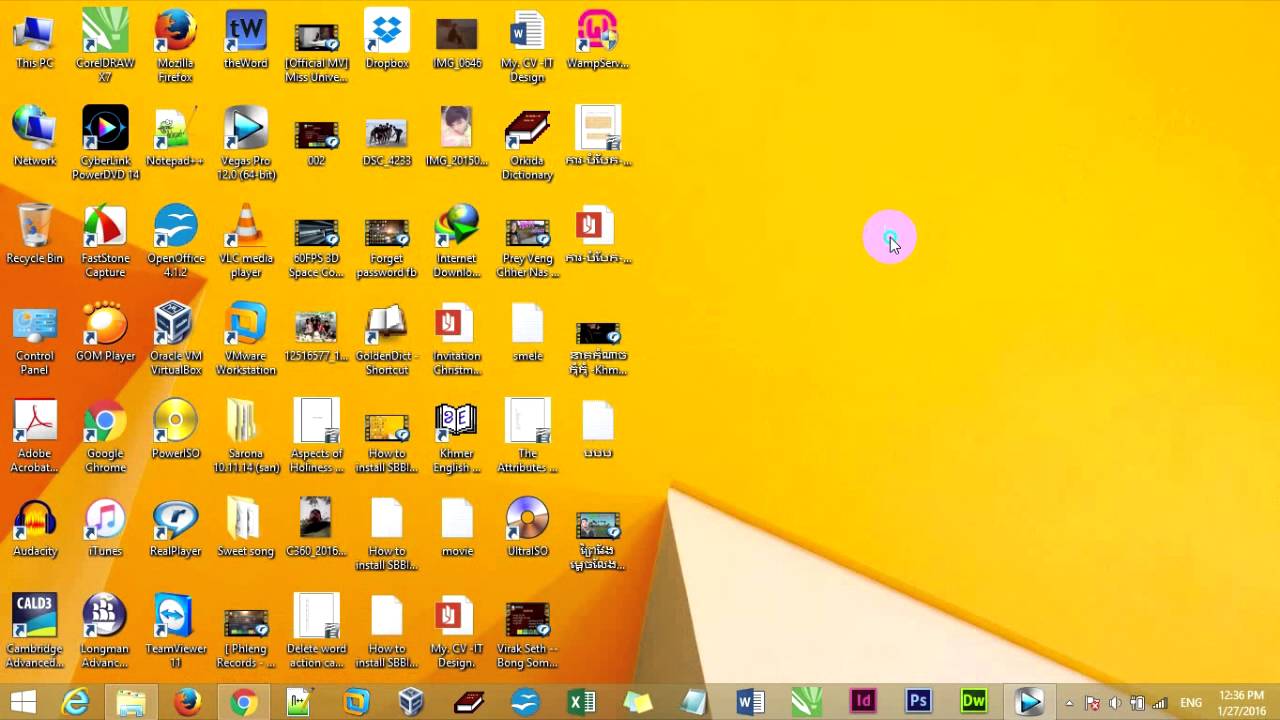Viewport: 1280px width, 720px height.
Task: Select the Recycle Bin icon
Action: (x=34, y=235)
